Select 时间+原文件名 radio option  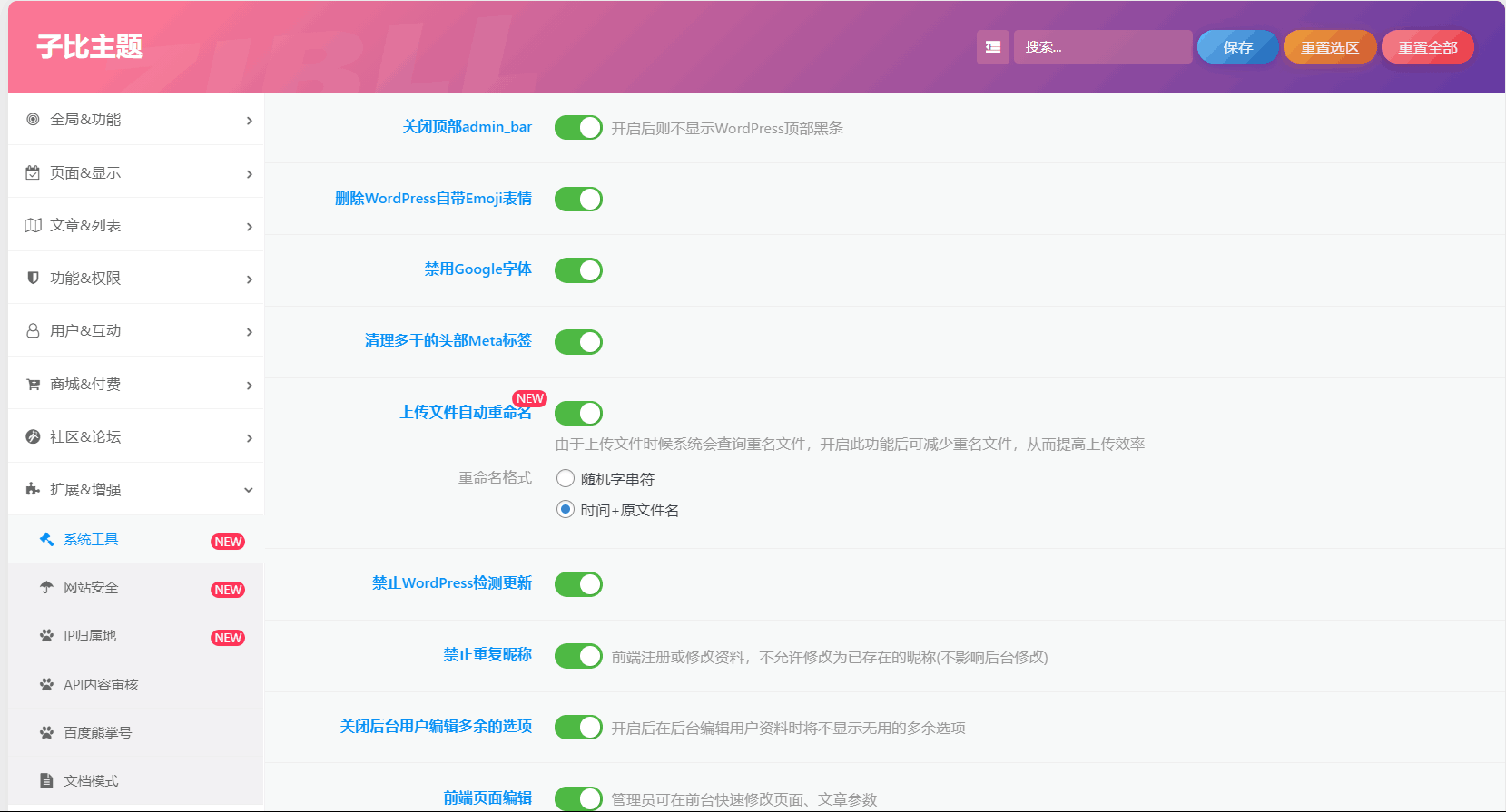[566, 509]
